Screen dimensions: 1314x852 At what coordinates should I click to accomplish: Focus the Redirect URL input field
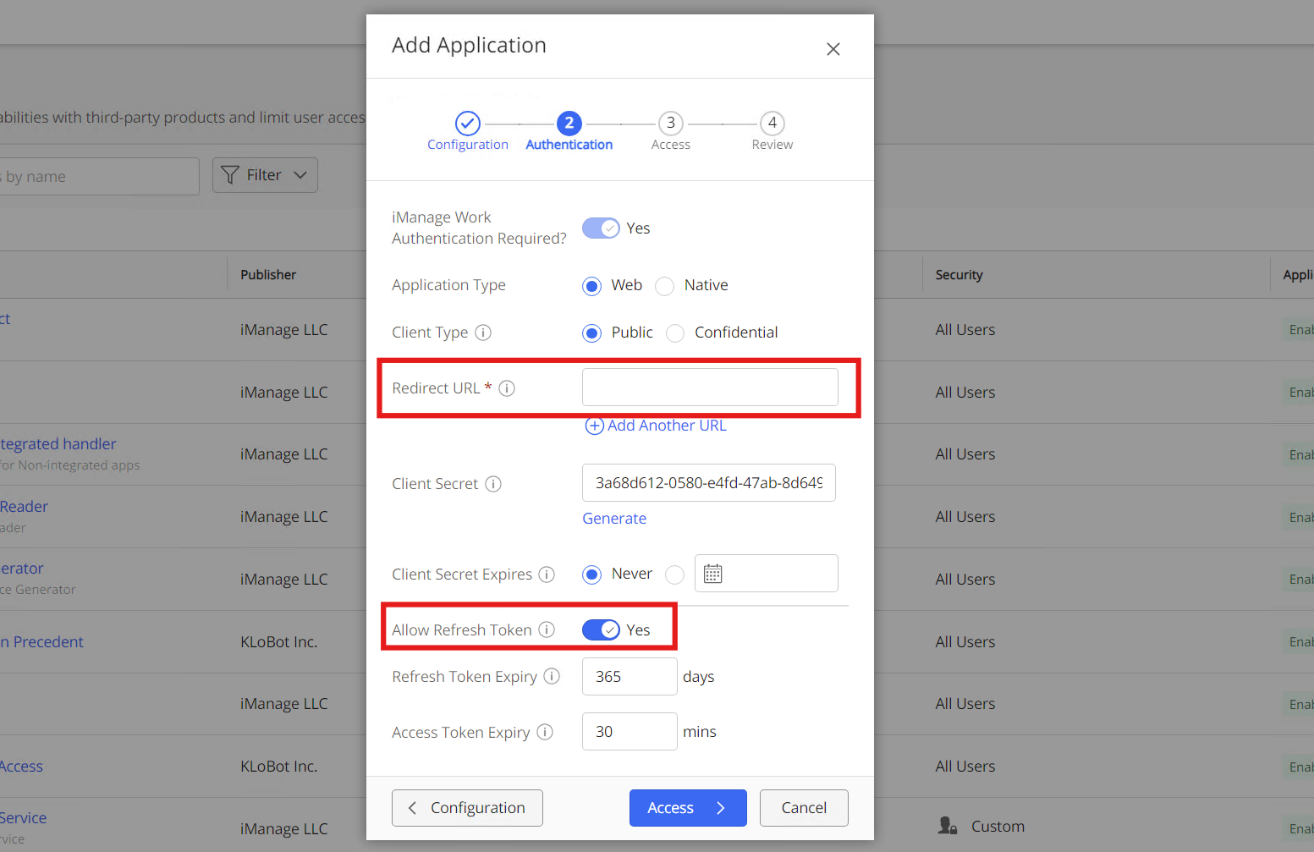click(710, 387)
